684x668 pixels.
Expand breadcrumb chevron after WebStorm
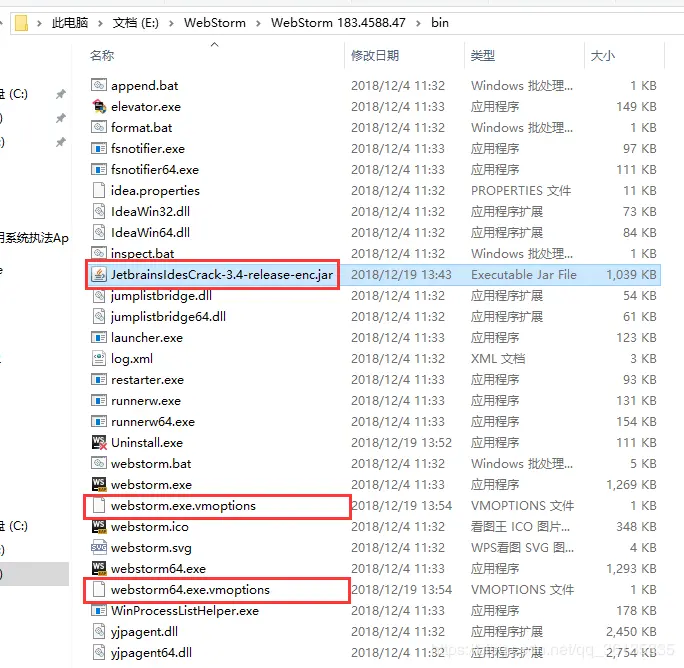pos(258,23)
